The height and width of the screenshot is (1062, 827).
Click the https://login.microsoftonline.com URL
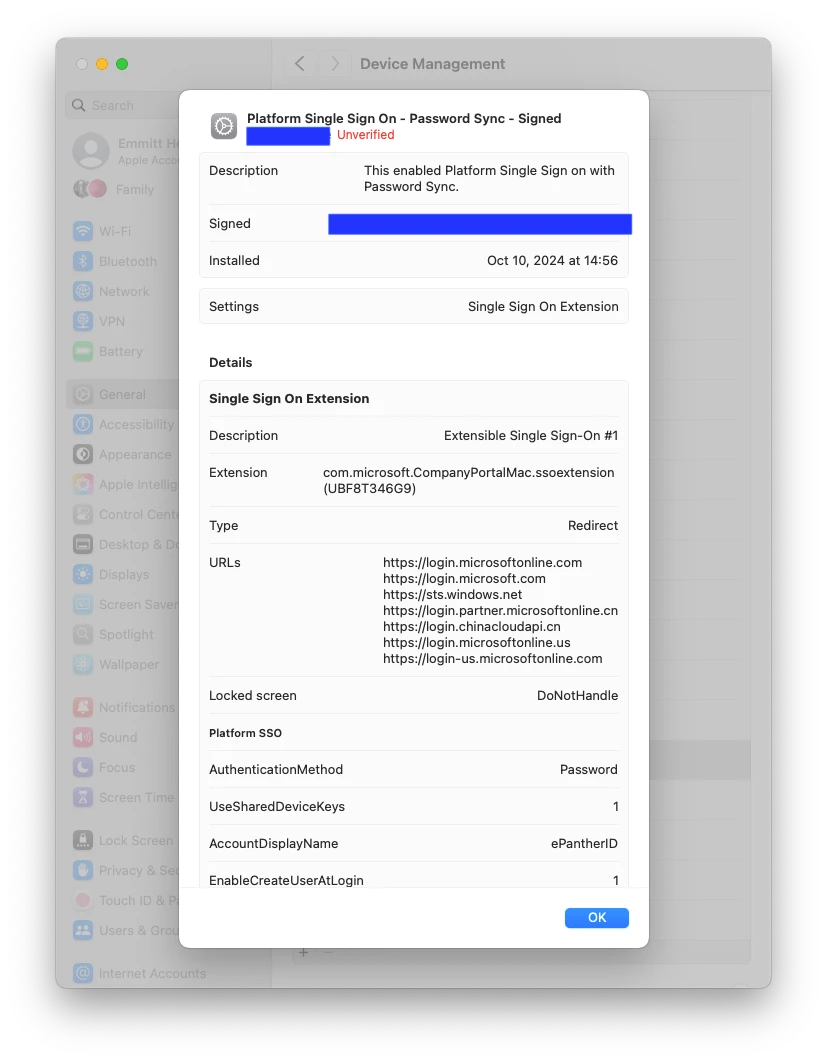tap(482, 562)
